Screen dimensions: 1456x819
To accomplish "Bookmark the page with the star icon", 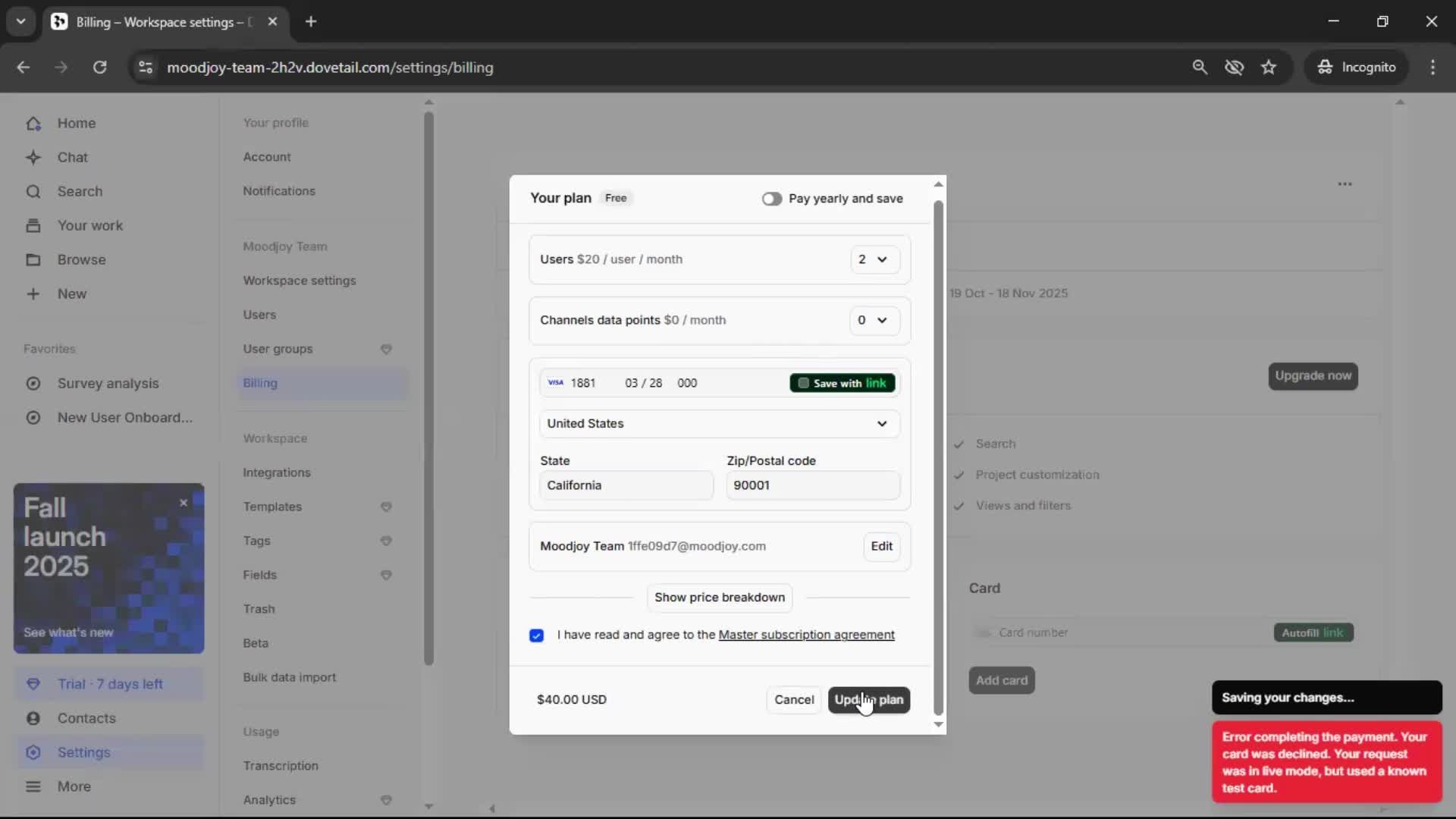I will (x=1269, y=67).
